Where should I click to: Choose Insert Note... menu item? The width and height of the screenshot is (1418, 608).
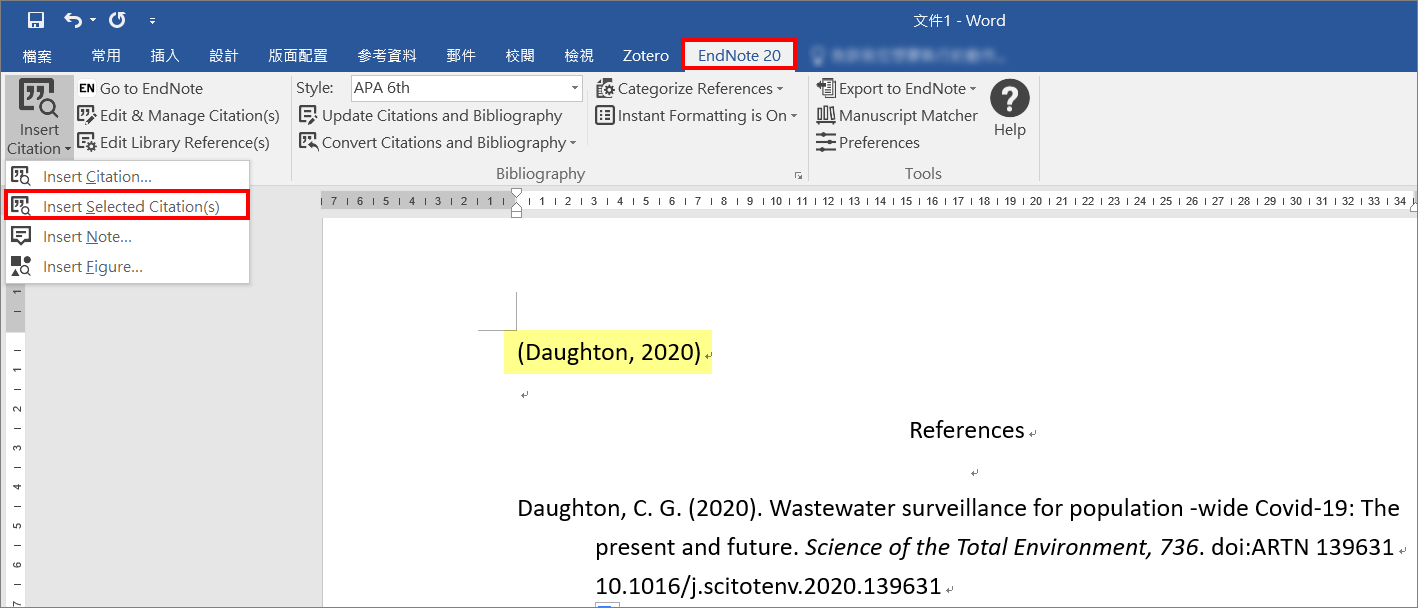pos(127,236)
